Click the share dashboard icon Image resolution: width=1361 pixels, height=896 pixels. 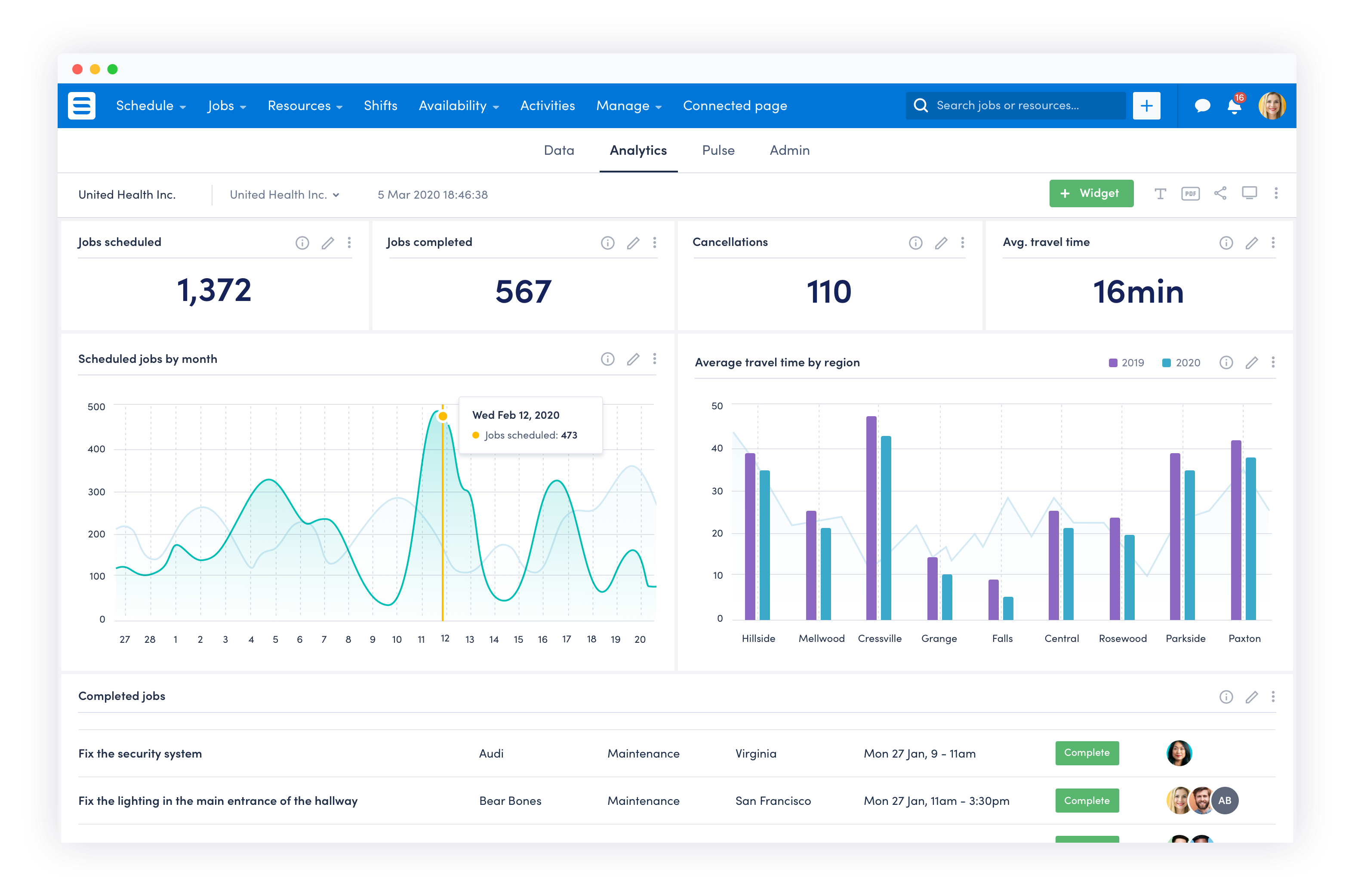1220,194
